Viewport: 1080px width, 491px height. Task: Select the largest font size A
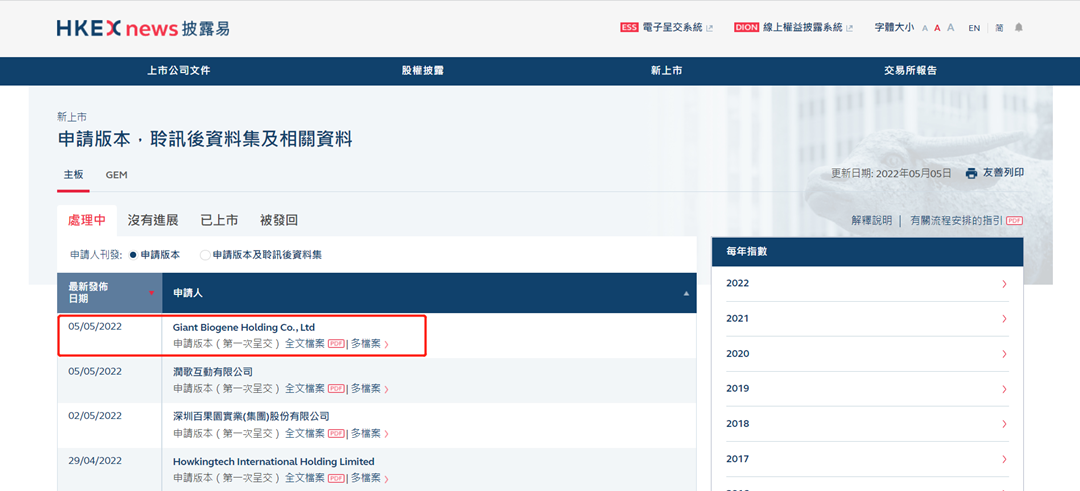[951, 28]
